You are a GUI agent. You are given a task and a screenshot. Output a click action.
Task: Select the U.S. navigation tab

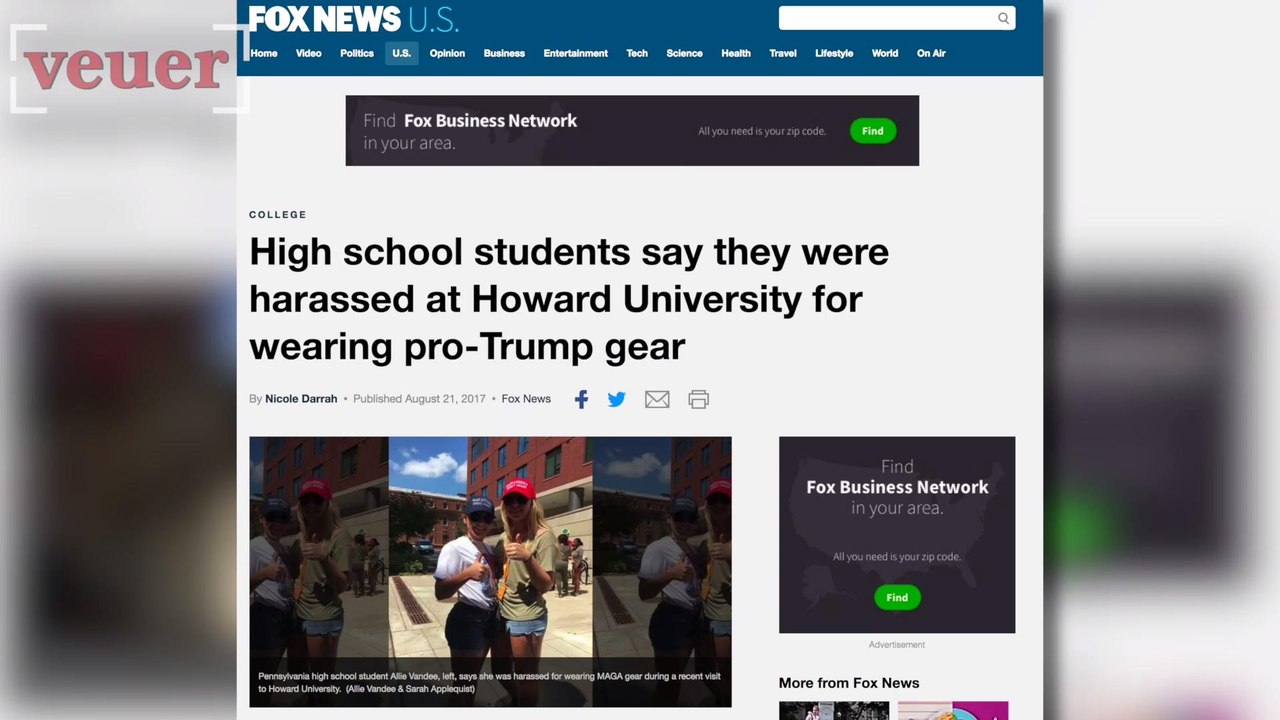pos(401,53)
